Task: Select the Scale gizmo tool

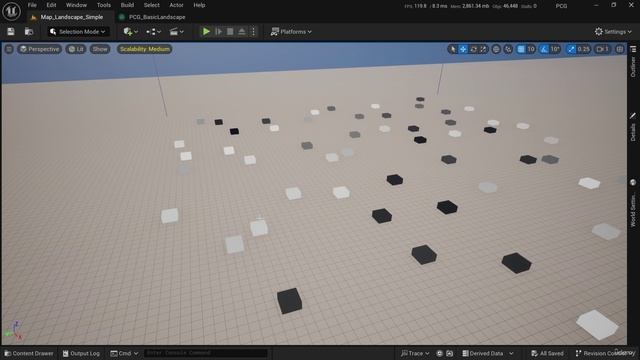Action: point(483,49)
